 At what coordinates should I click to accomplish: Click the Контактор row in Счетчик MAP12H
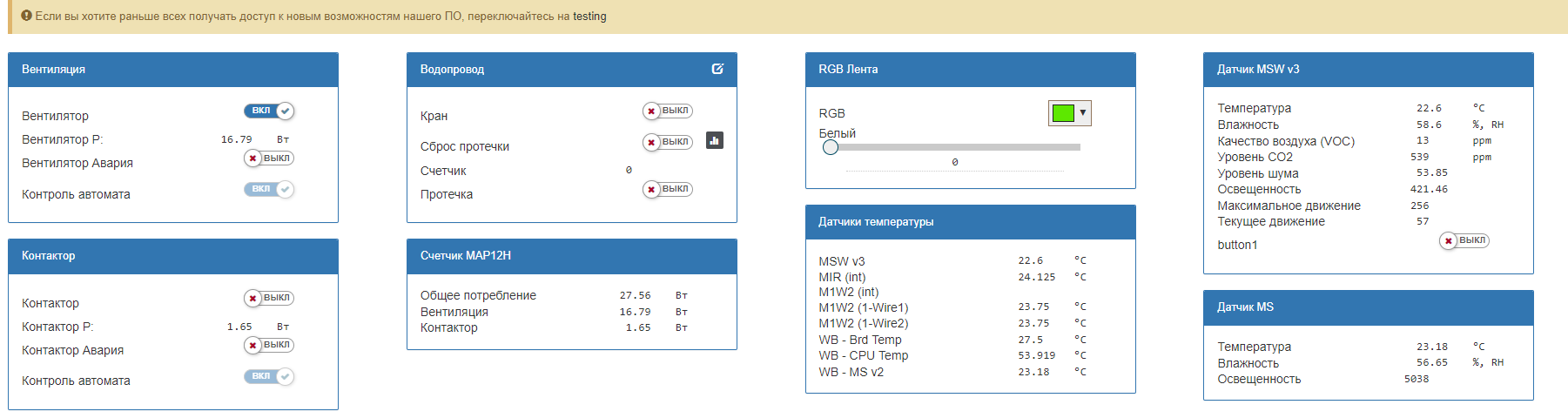coord(572,327)
